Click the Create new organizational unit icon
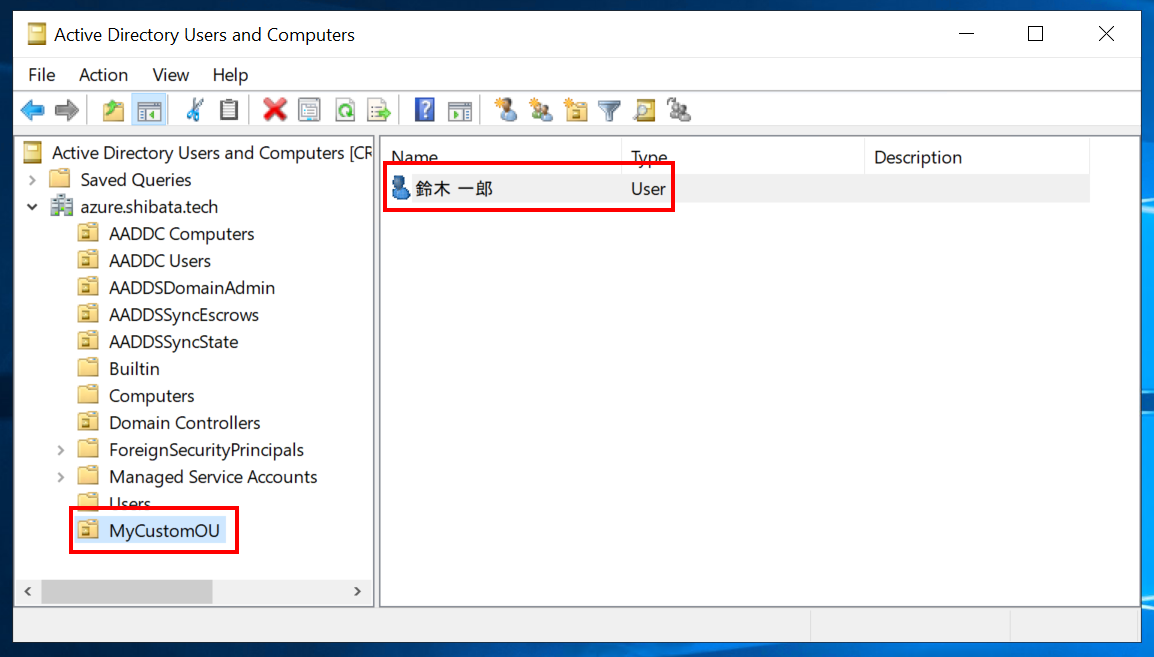The width and height of the screenshot is (1154, 657). tap(575, 110)
